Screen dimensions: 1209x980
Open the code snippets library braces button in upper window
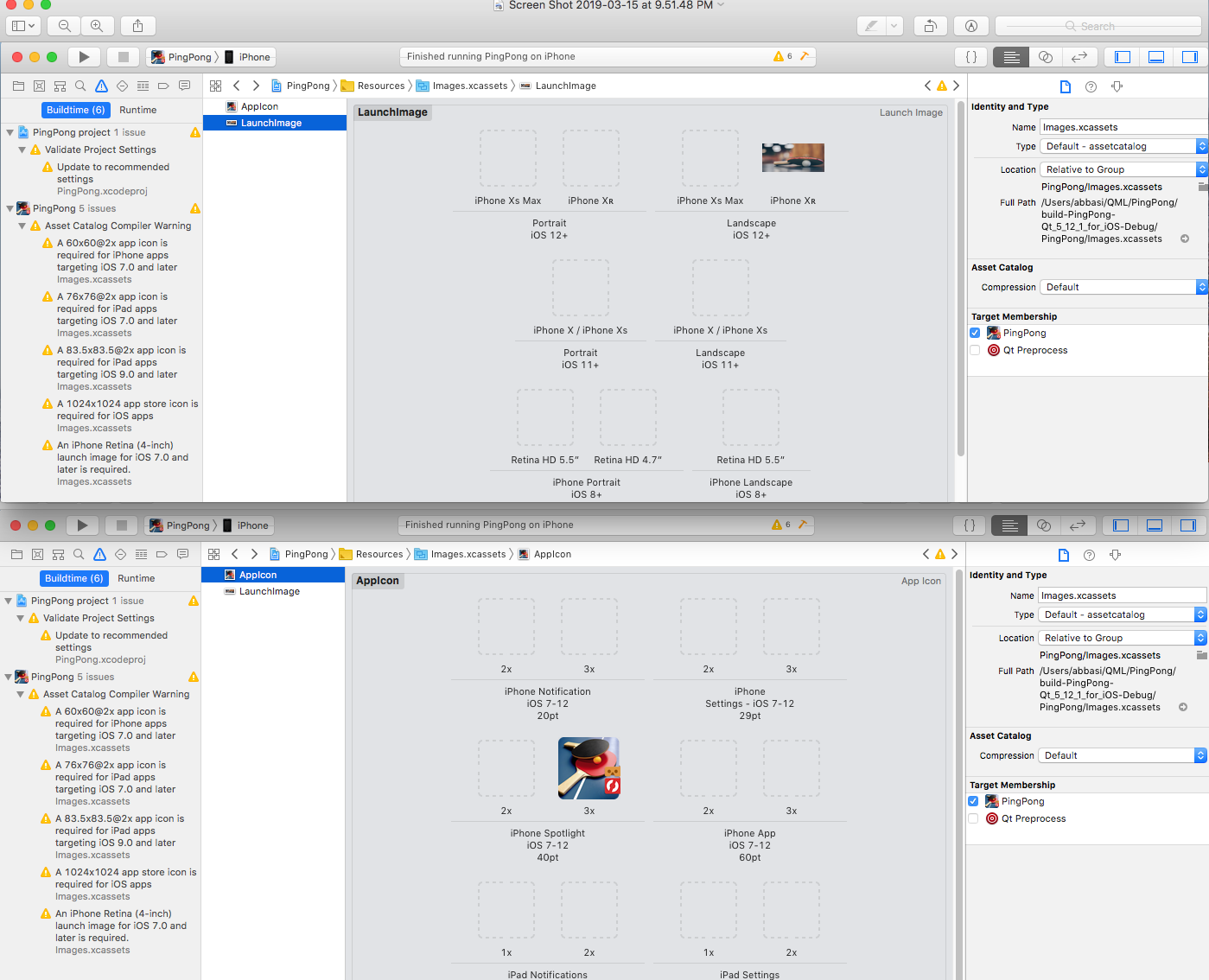971,57
